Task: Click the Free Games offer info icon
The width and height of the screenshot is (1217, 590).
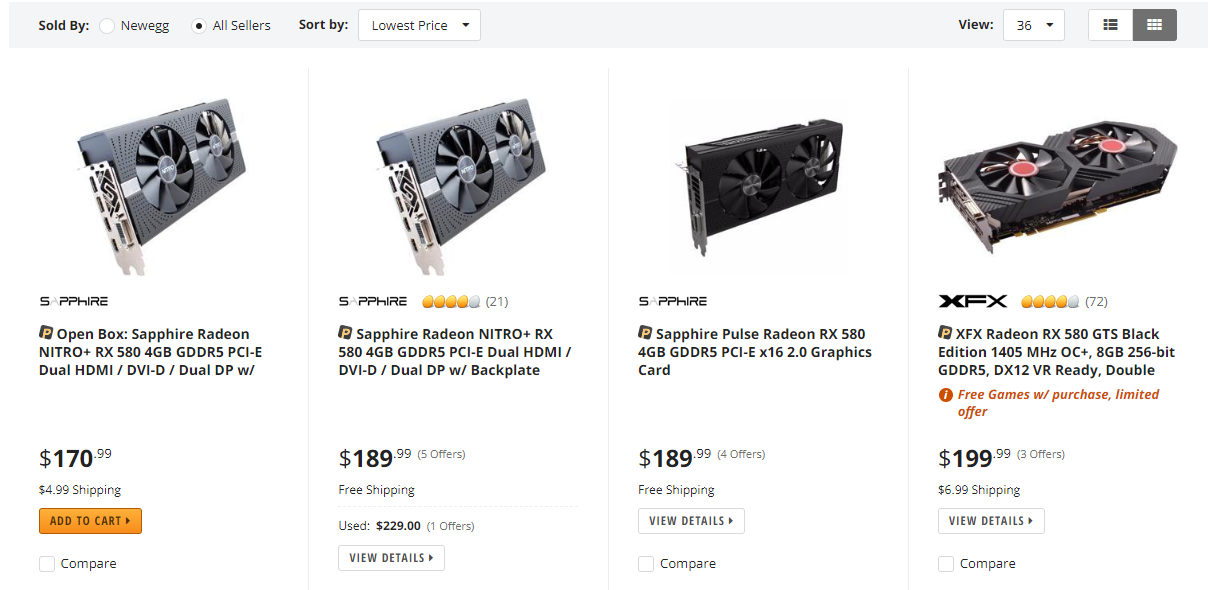Action: pos(946,395)
